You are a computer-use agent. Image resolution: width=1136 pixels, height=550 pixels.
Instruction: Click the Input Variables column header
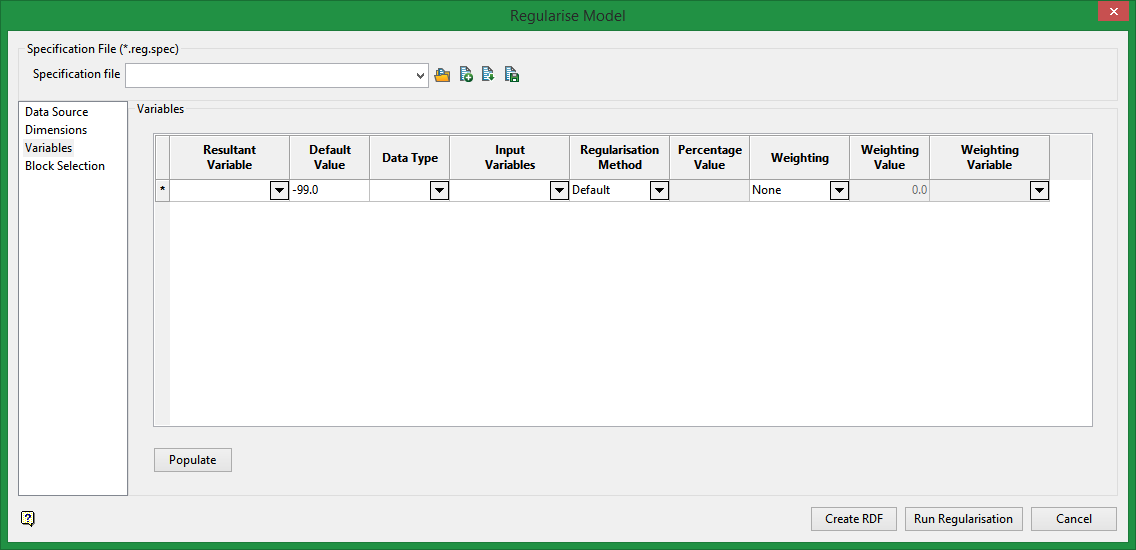509,157
